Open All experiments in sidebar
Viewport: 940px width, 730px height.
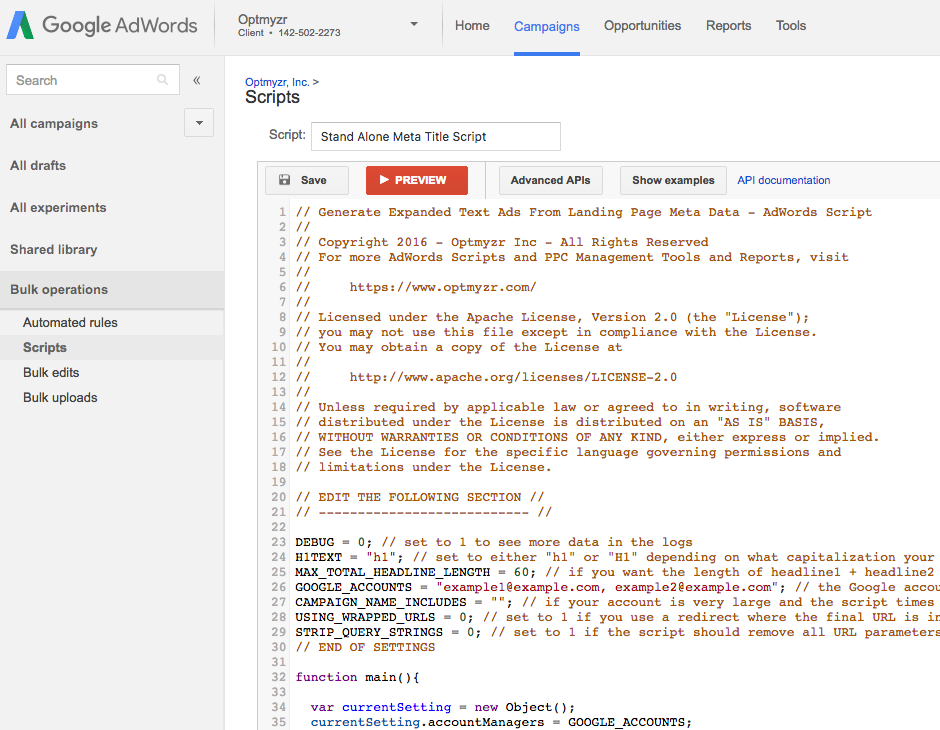[58, 207]
